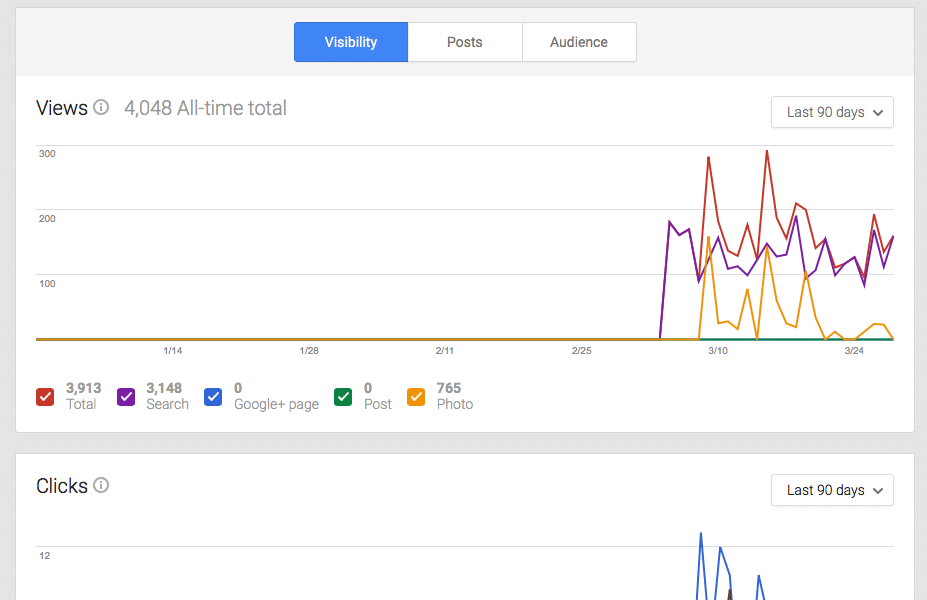The height and width of the screenshot is (600, 927).
Task: Click the 4,048 All-time total text
Action: tap(205, 108)
